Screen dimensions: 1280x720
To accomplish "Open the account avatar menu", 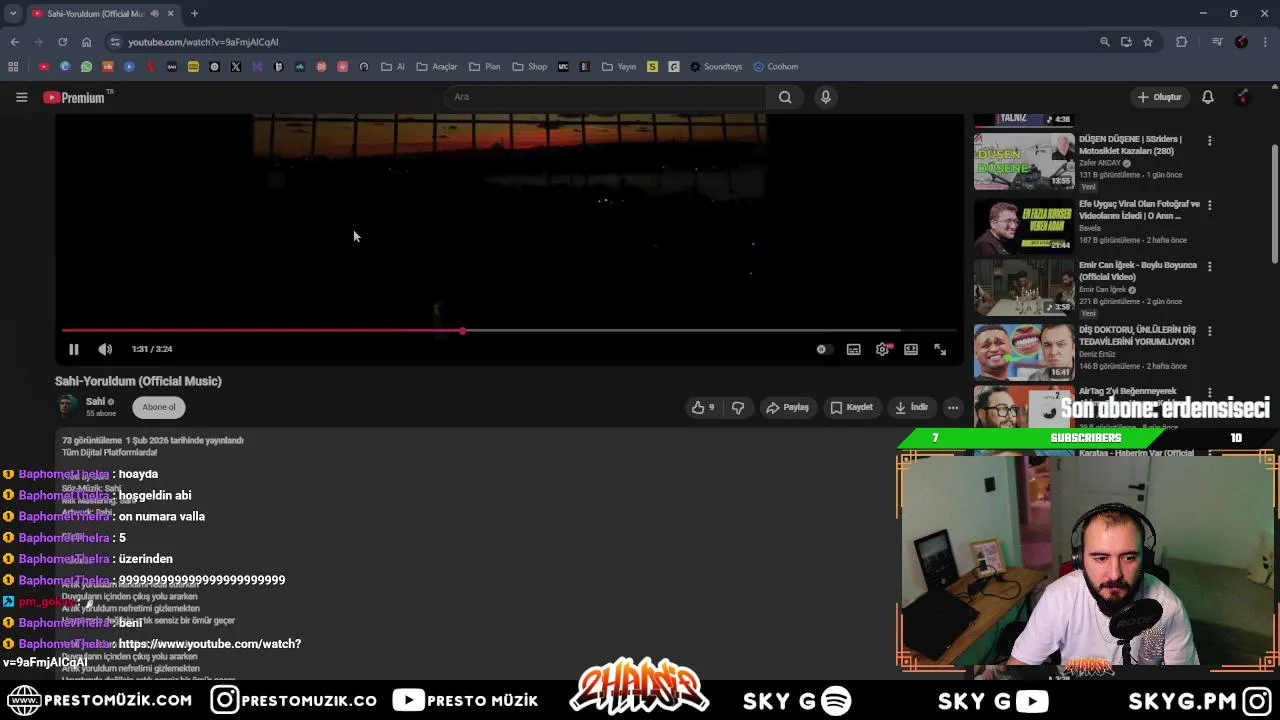I will tap(1243, 97).
